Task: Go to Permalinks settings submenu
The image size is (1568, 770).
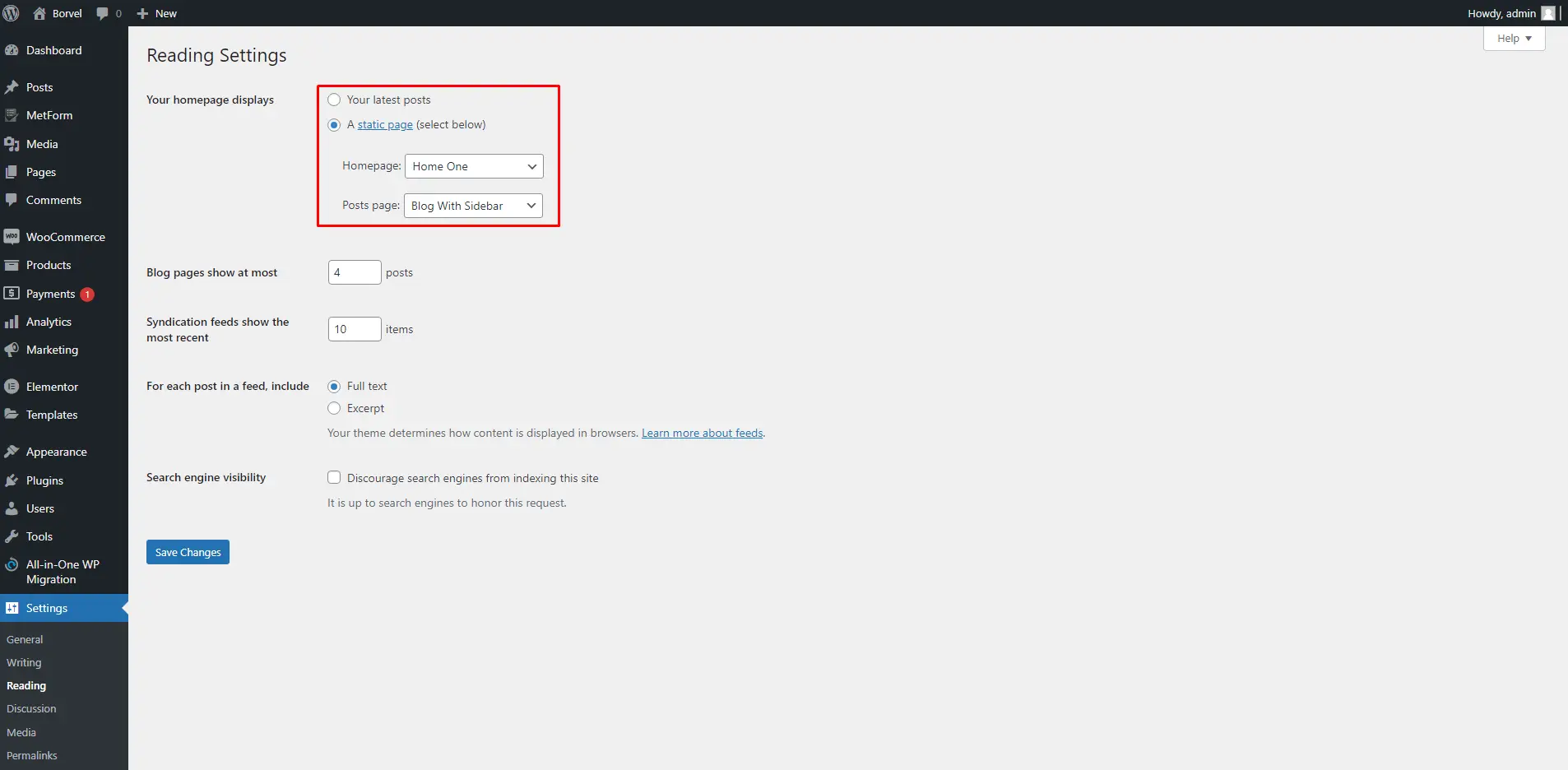Action: coord(32,755)
